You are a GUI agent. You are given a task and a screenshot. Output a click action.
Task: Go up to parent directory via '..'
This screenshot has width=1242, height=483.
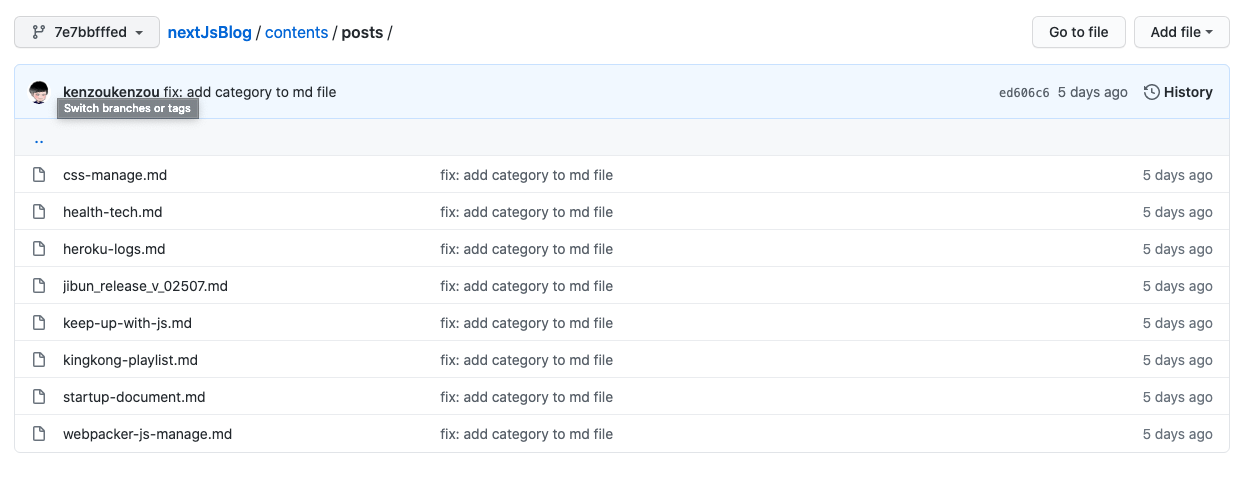click(39, 139)
